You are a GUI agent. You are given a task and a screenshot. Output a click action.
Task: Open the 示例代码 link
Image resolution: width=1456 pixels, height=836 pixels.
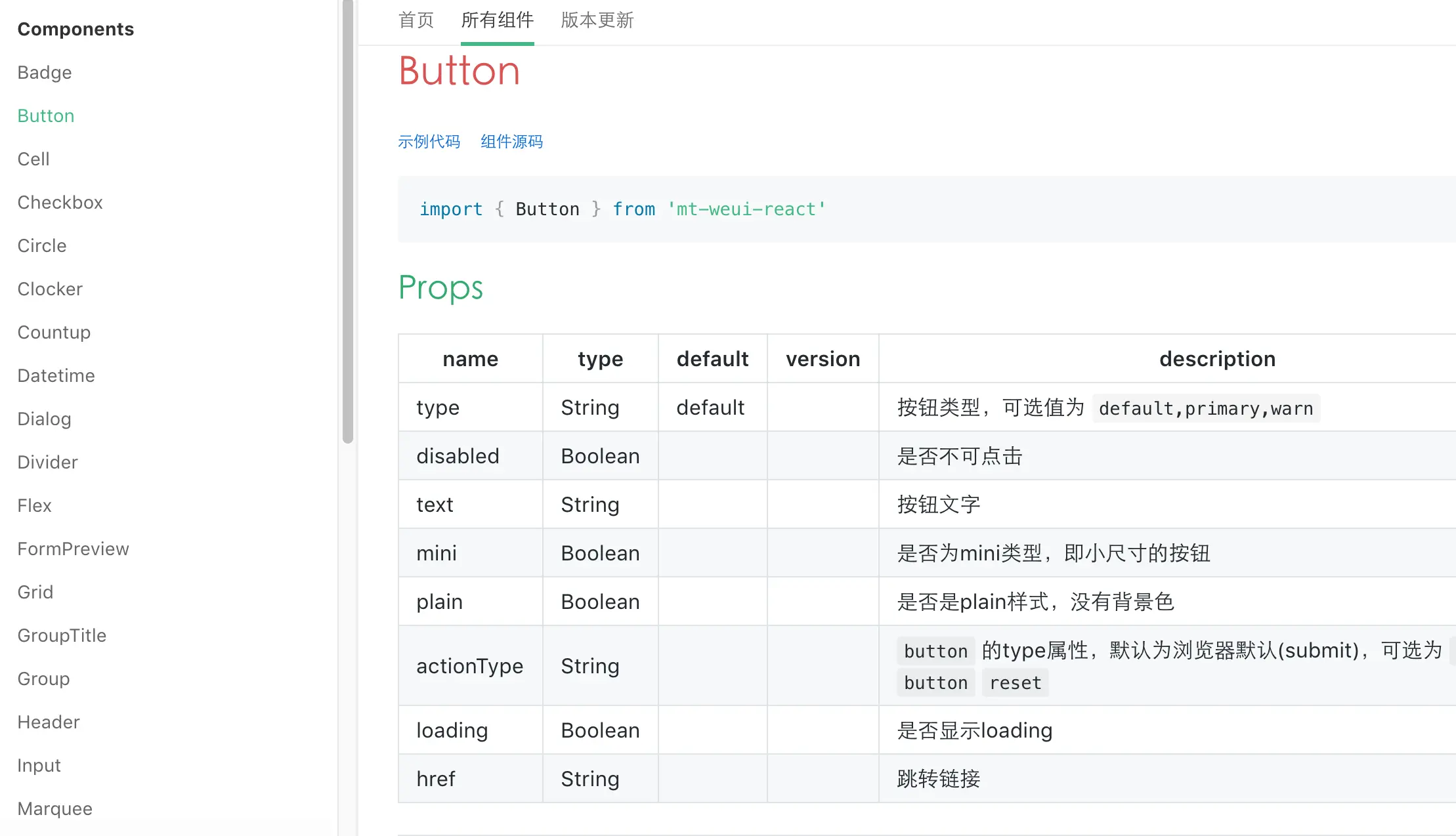tap(429, 142)
